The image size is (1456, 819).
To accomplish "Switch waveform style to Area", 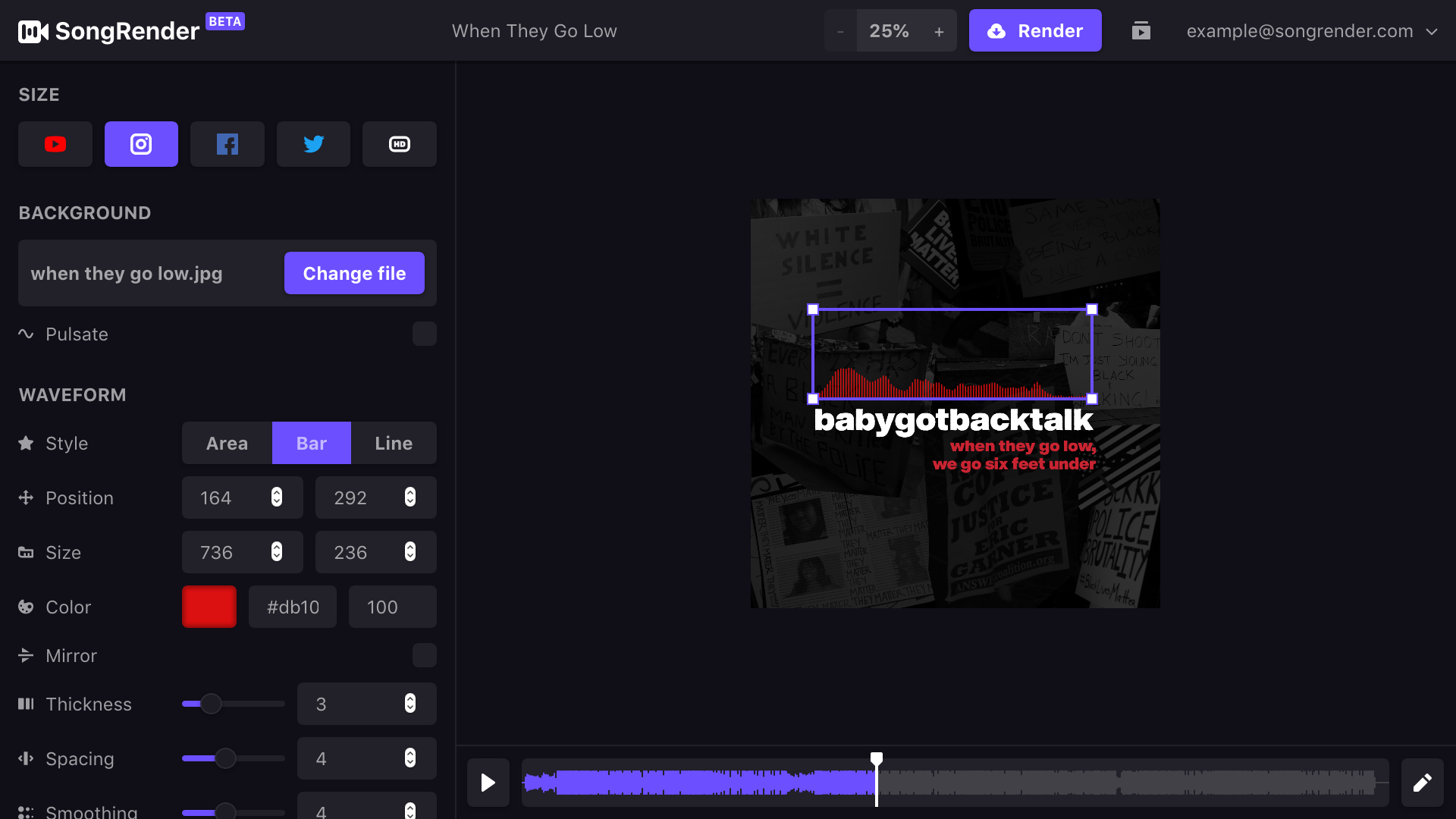I will click(x=227, y=443).
